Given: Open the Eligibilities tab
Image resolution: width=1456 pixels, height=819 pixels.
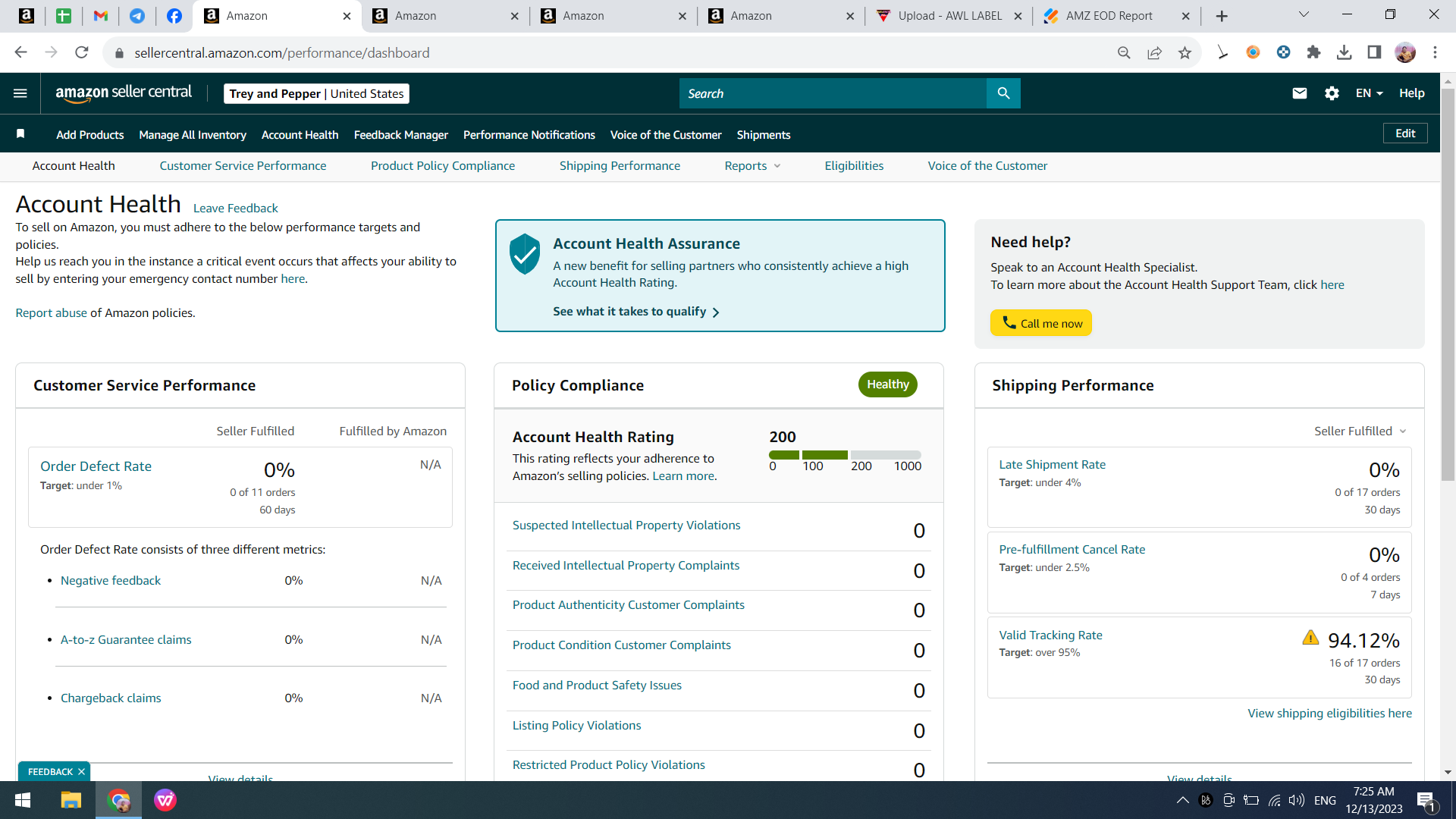Looking at the screenshot, I should click(x=854, y=166).
